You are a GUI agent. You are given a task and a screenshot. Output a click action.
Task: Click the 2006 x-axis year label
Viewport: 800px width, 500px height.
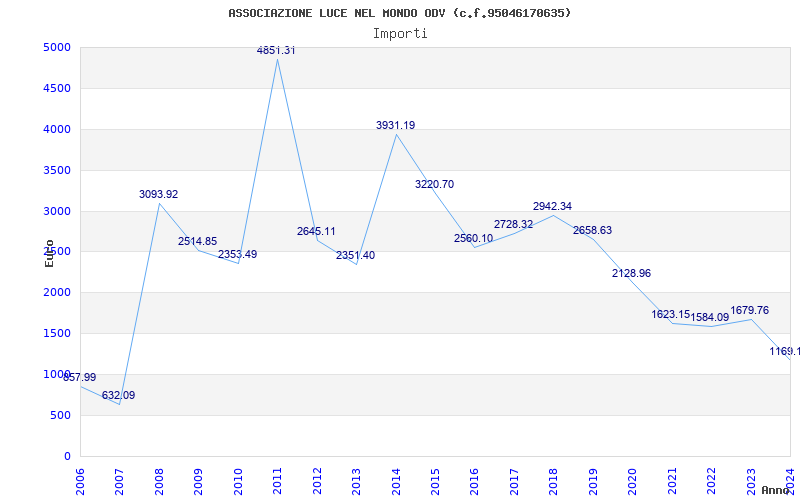(80, 481)
